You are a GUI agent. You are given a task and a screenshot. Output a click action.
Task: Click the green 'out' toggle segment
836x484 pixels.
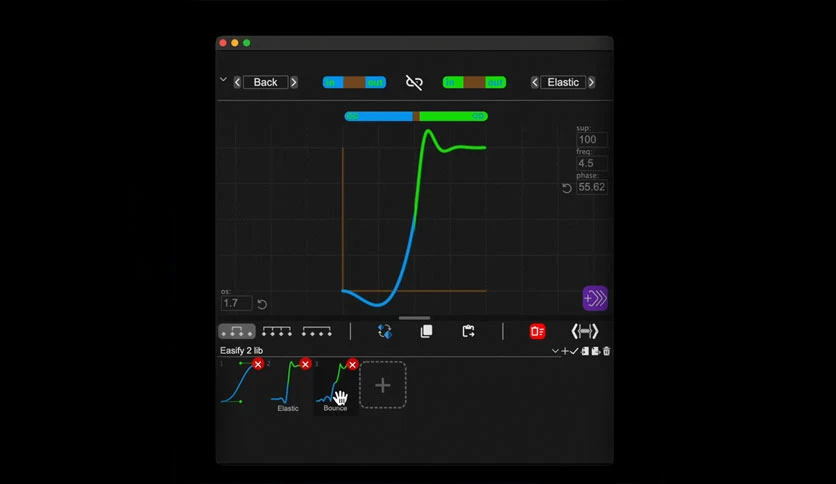[495, 82]
